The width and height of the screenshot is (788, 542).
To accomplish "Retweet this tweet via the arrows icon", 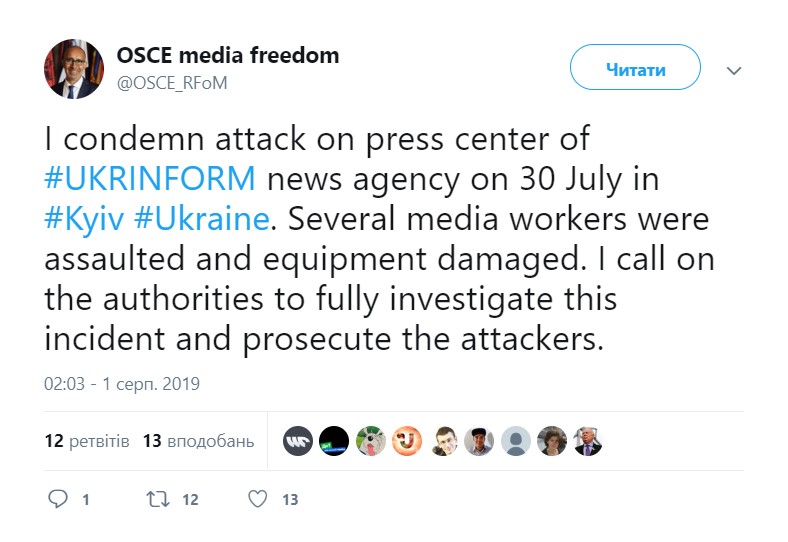I will coord(158,498).
